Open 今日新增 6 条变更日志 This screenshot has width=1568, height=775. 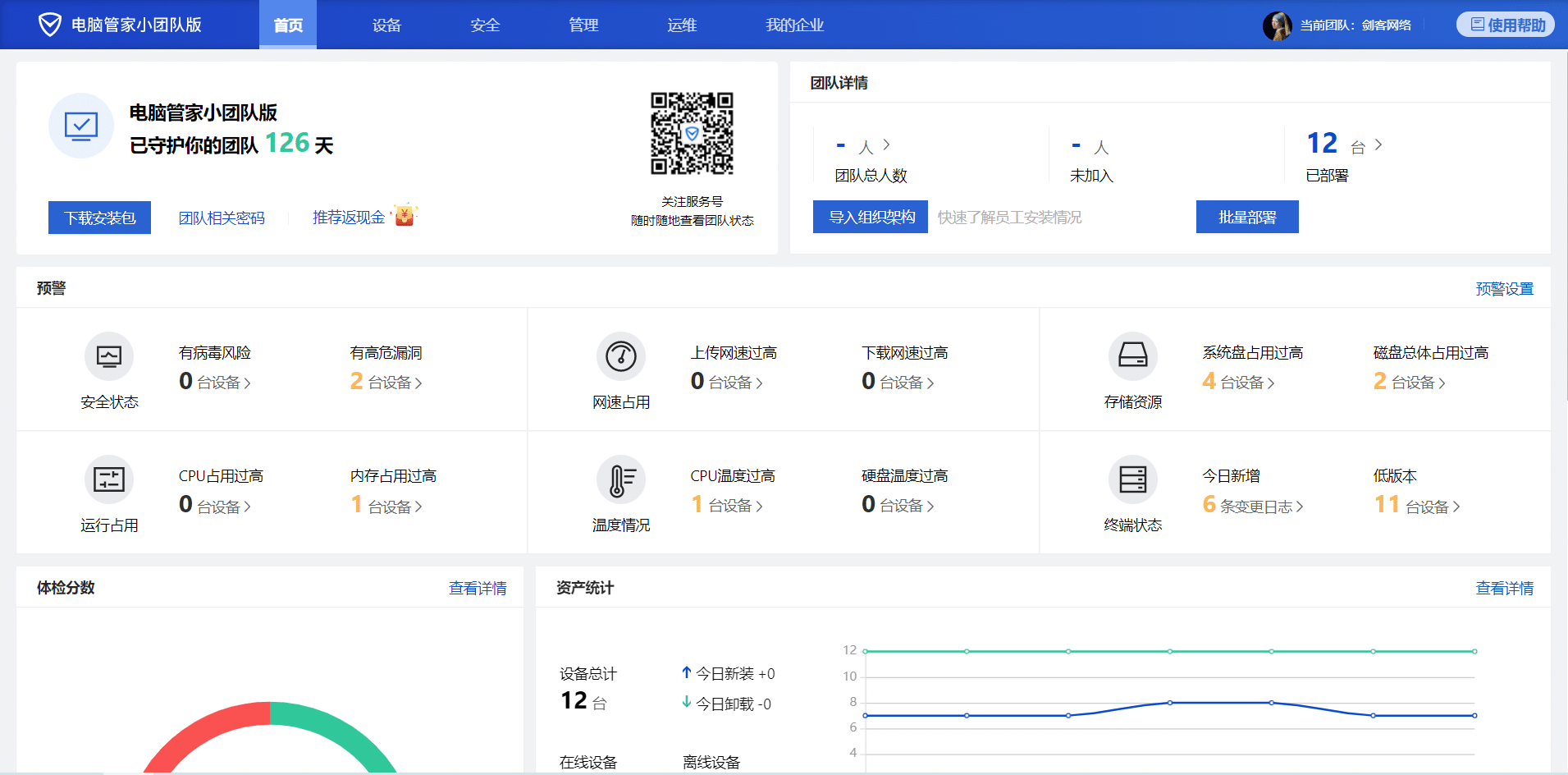(x=1253, y=505)
